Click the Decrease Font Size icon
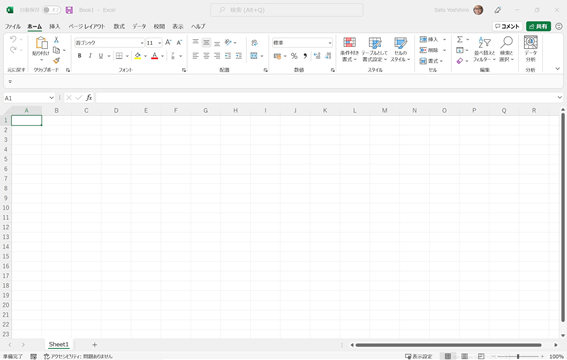 click(x=179, y=43)
